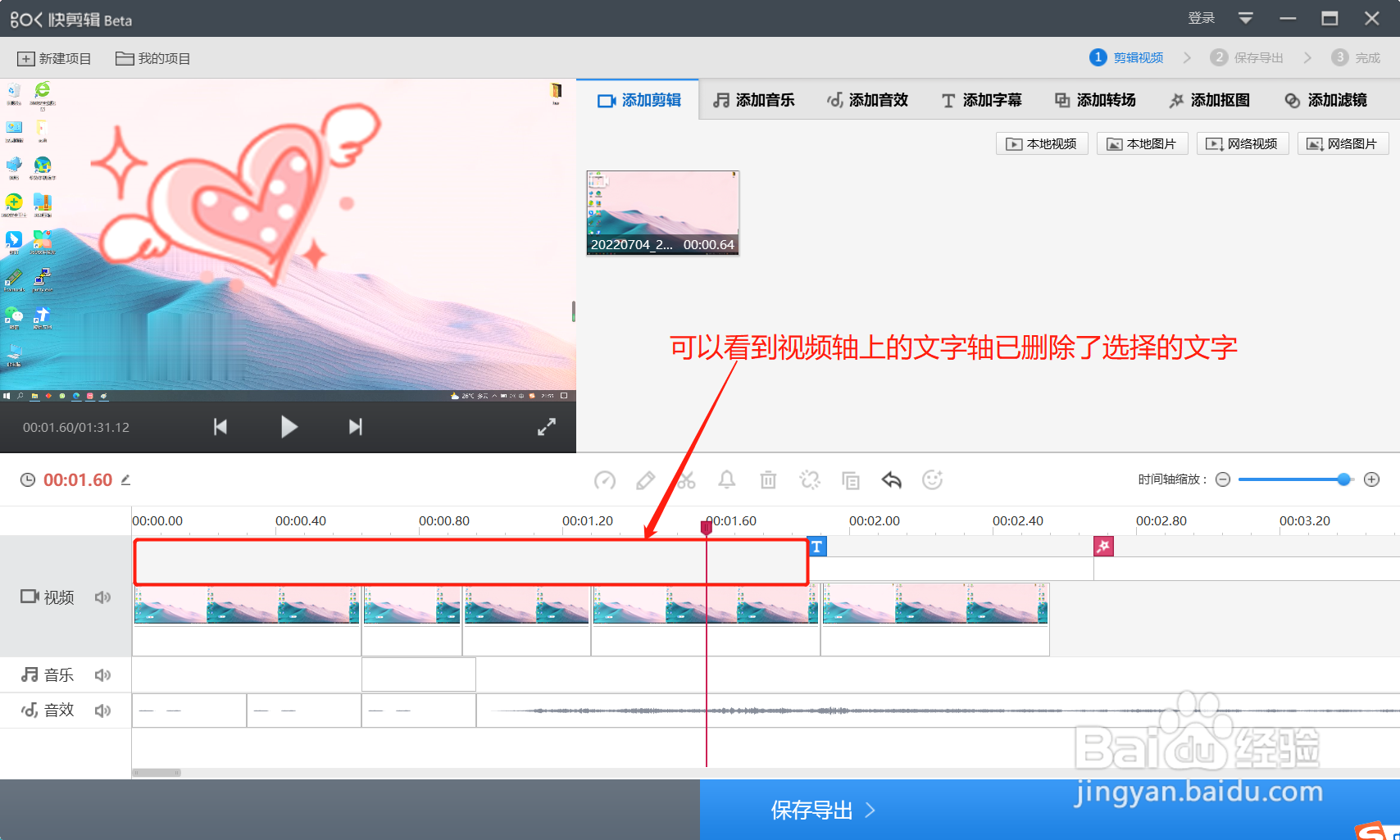
Task: Click the pencil edit clip icon
Action: (646, 480)
